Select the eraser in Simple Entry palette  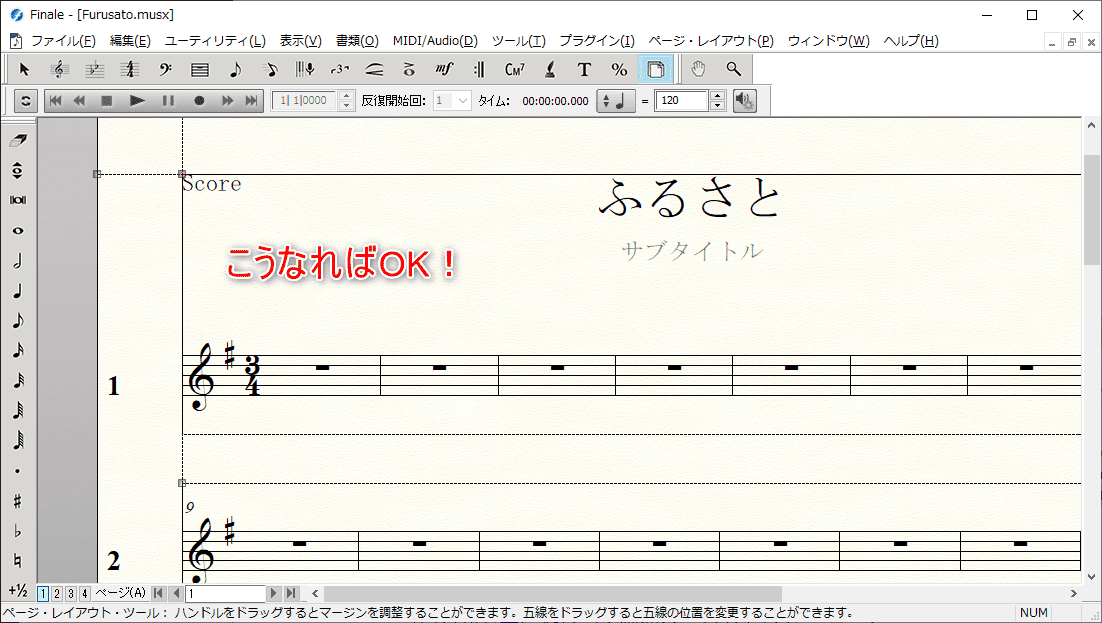(x=20, y=138)
